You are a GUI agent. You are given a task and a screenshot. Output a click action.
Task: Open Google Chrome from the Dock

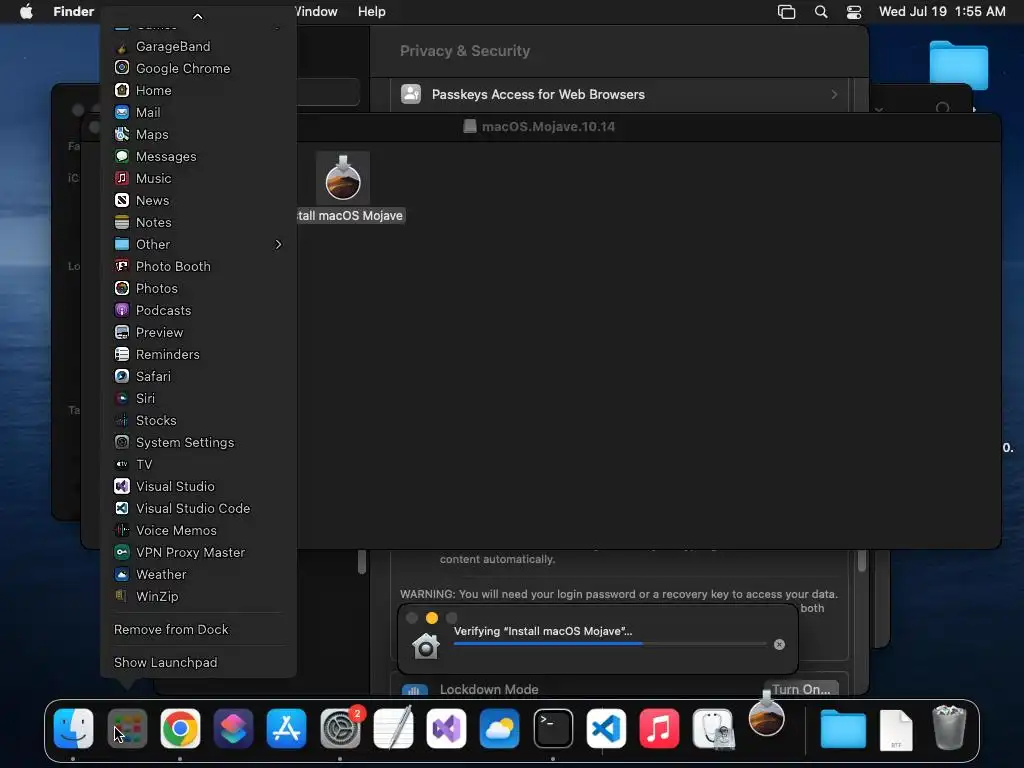(x=180, y=728)
